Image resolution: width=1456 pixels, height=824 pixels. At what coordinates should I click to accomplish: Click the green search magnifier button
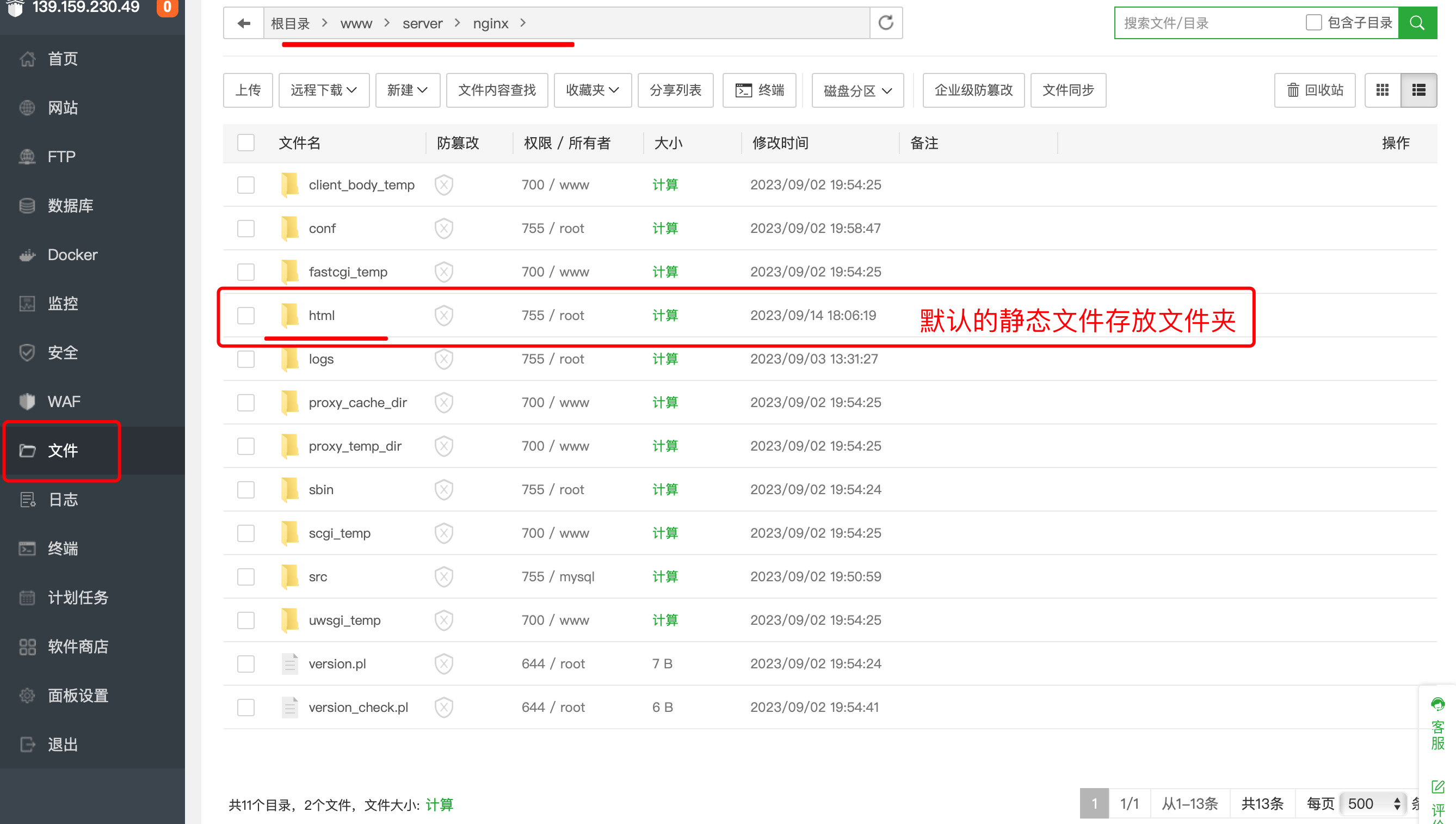[1417, 23]
